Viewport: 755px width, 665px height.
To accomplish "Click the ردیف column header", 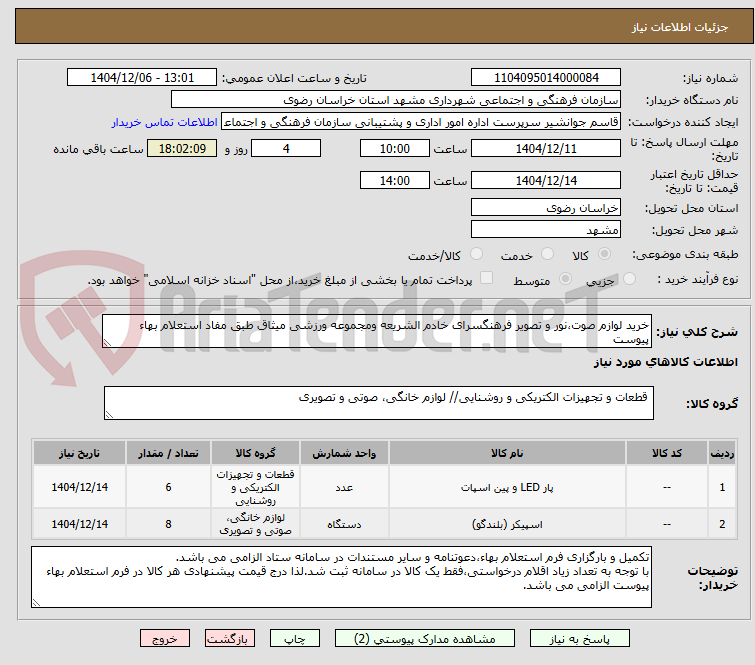I will pos(722,453).
